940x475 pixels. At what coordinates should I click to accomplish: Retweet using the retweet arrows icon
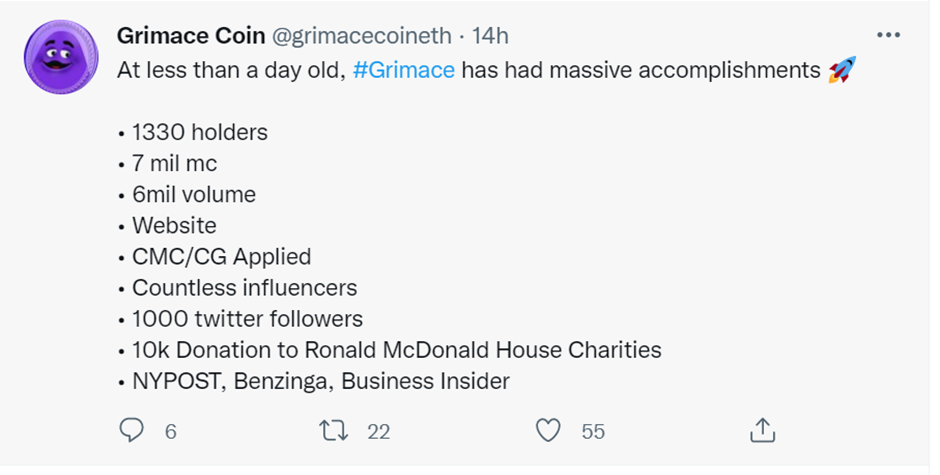[333, 431]
